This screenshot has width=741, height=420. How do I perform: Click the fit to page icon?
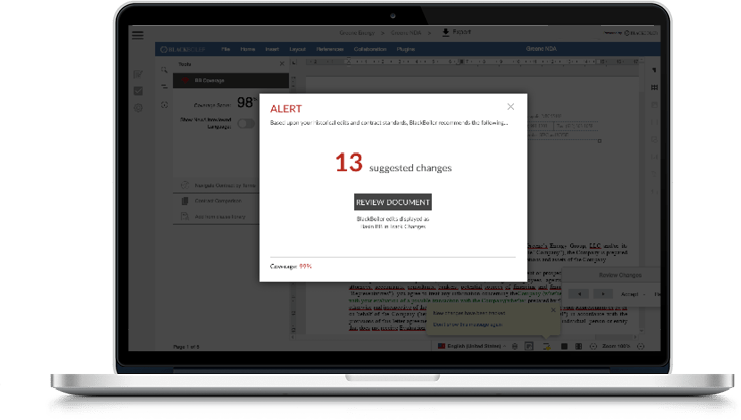[564, 346]
